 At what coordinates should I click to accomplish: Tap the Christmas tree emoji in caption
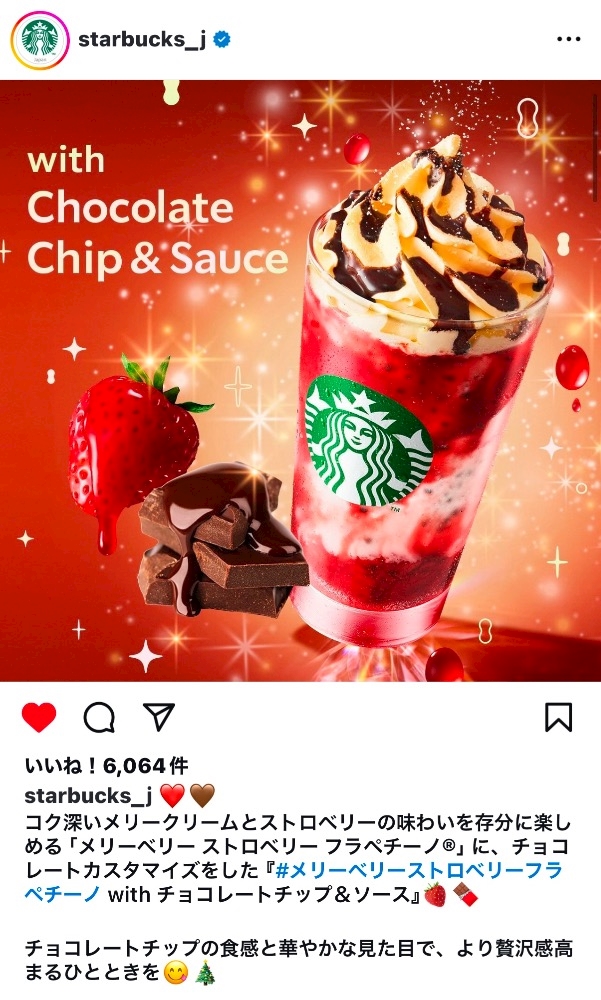point(204,973)
